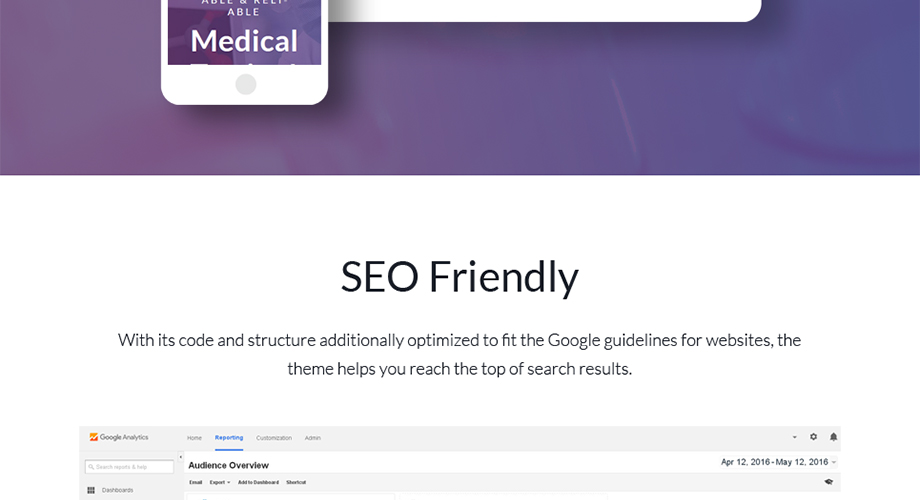Collapse the sidebar with arrow icon
The height and width of the screenshot is (500, 920).
181,457
